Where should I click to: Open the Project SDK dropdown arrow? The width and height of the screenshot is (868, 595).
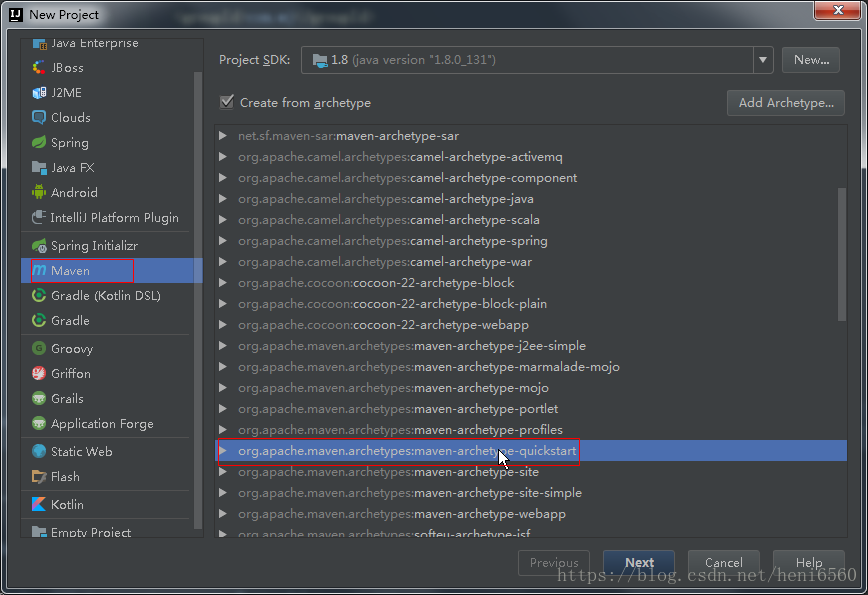763,60
